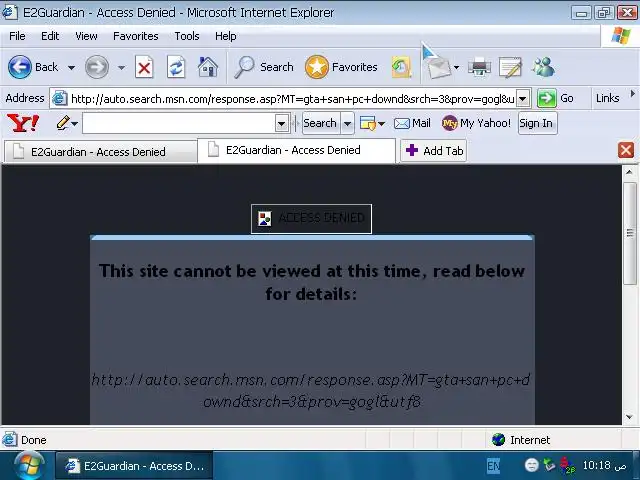Click the taskbar clock 10:18
Viewport: 640px width, 480px height.
point(604,465)
